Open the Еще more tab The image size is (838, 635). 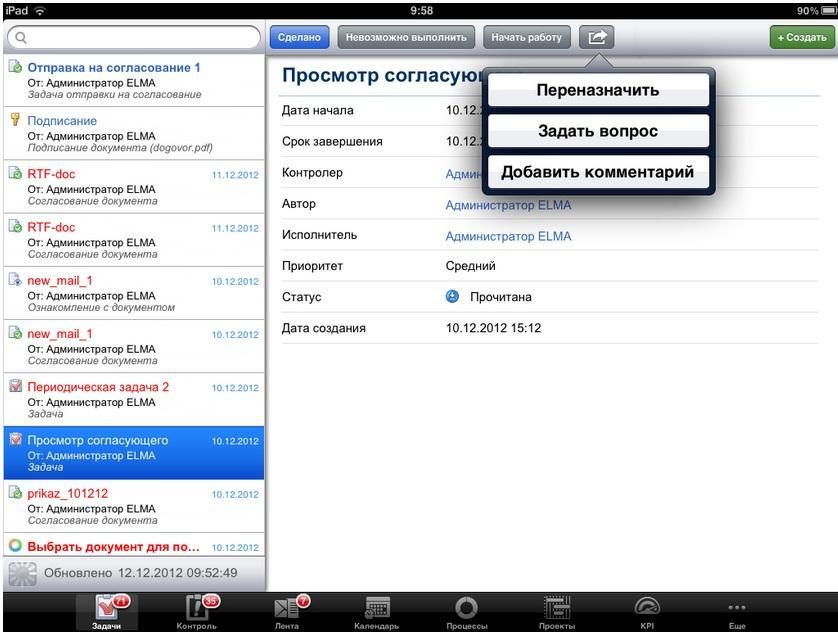737,612
